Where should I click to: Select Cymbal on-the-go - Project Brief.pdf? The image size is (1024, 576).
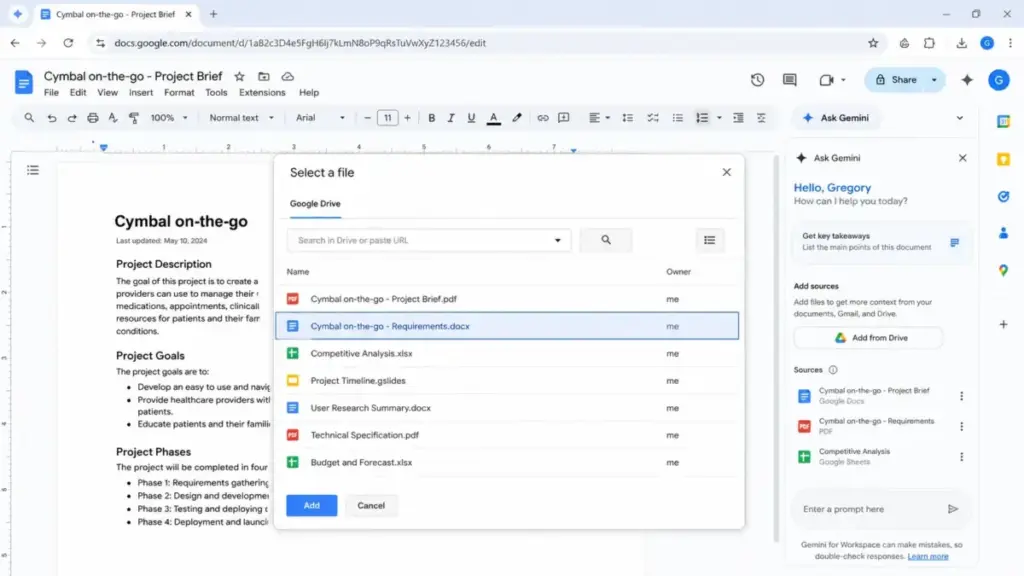click(507, 299)
